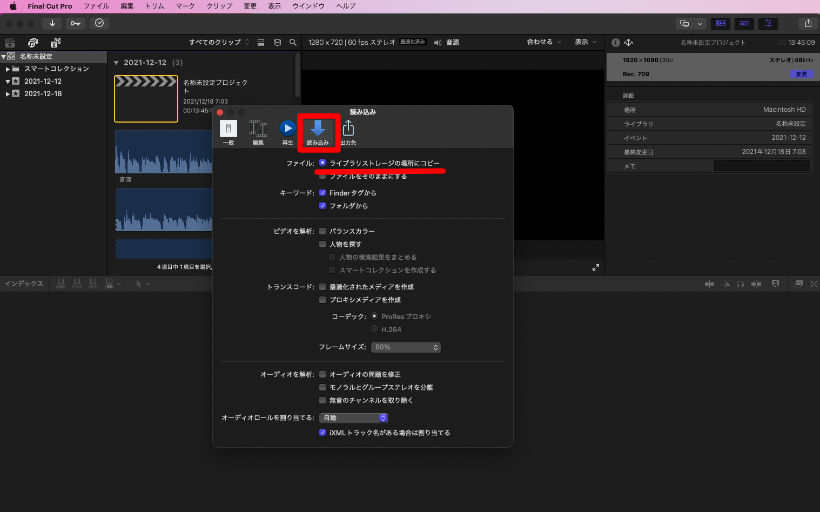820x512 pixels.
Task: Enable balance color video analysis
Action: [x=322, y=231]
